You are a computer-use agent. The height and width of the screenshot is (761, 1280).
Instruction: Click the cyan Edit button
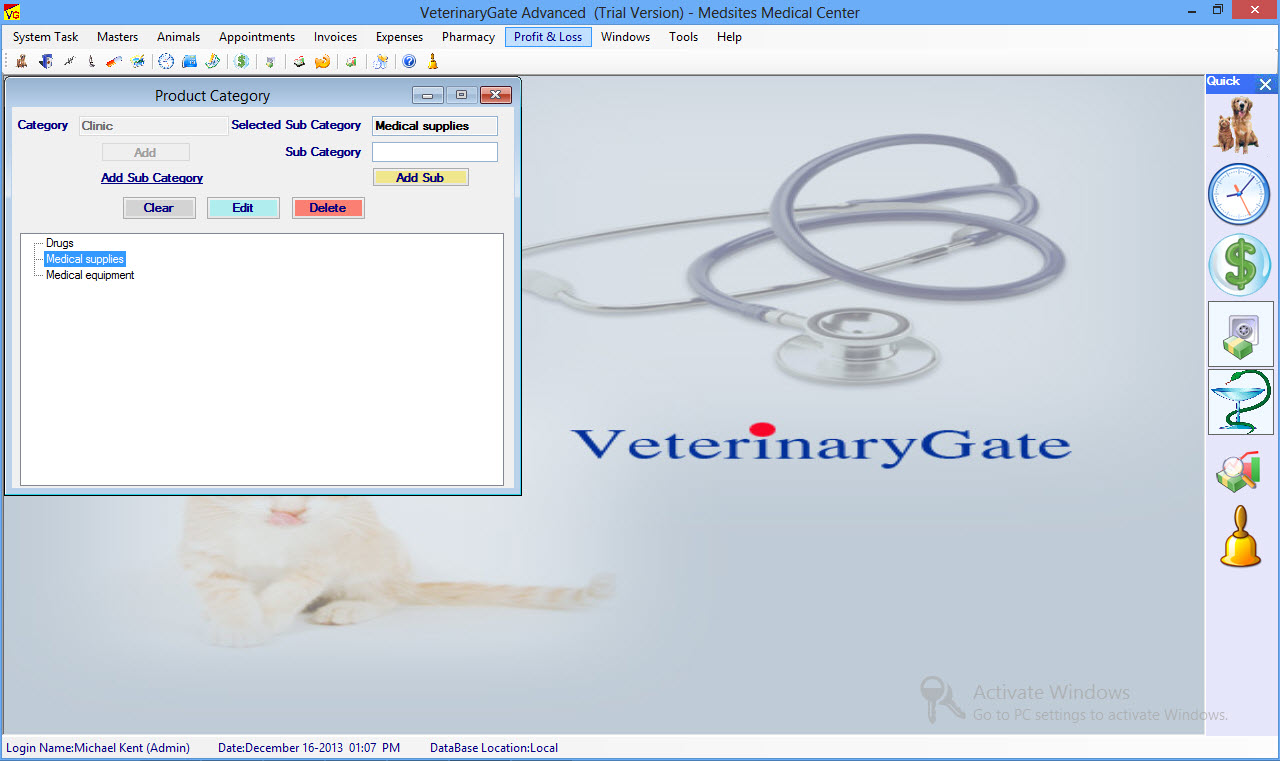243,208
